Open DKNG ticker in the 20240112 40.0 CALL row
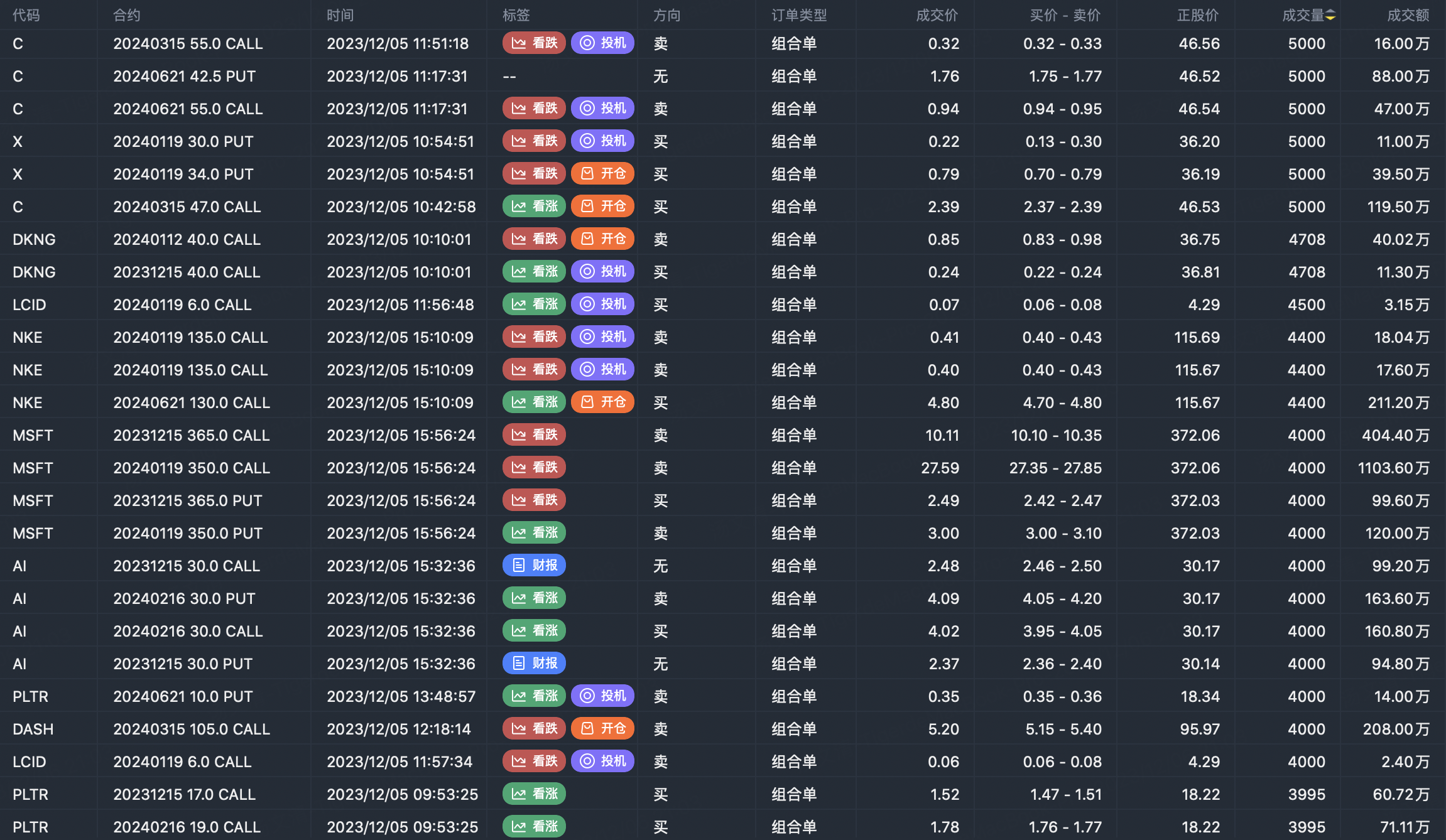 pyautogui.click(x=34, y=239)
